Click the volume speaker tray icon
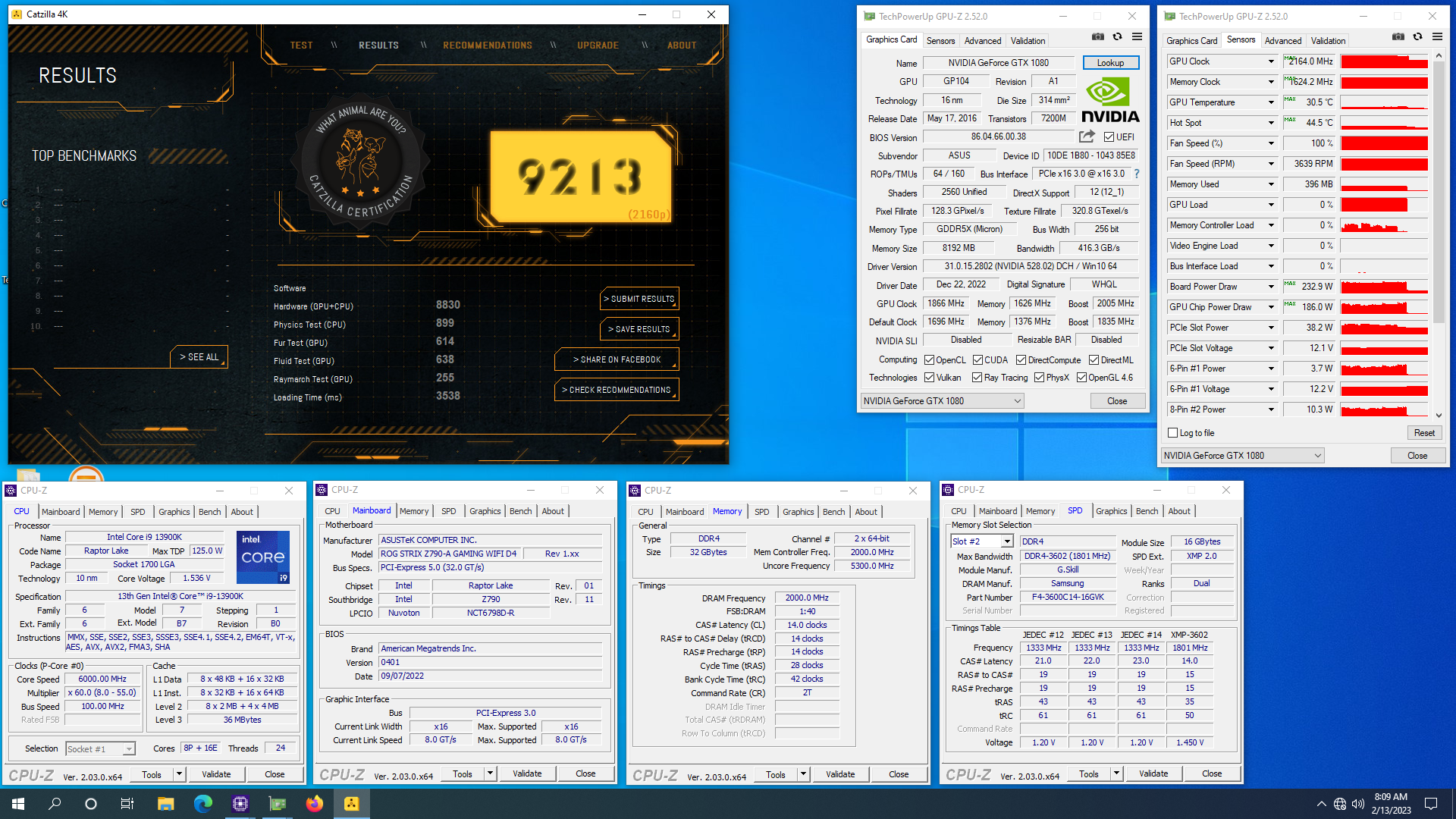Image resolution: width=1456 pixels, height=819 pixels. pos(1357,804)
